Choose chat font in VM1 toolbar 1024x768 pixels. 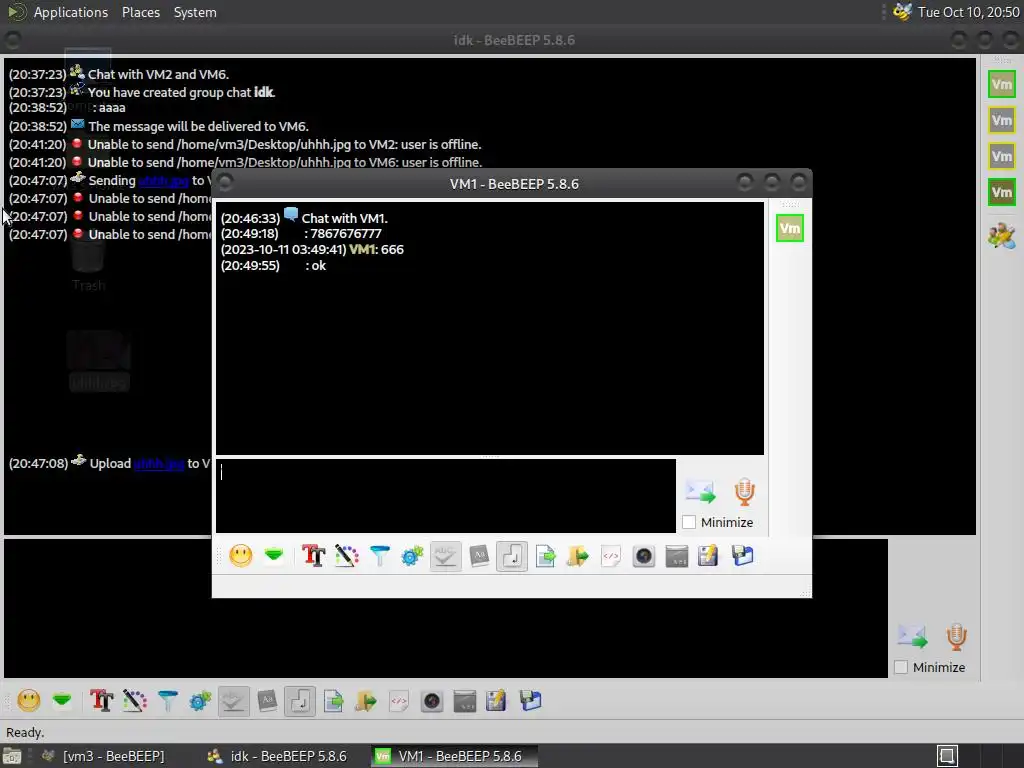coord(313,556)
